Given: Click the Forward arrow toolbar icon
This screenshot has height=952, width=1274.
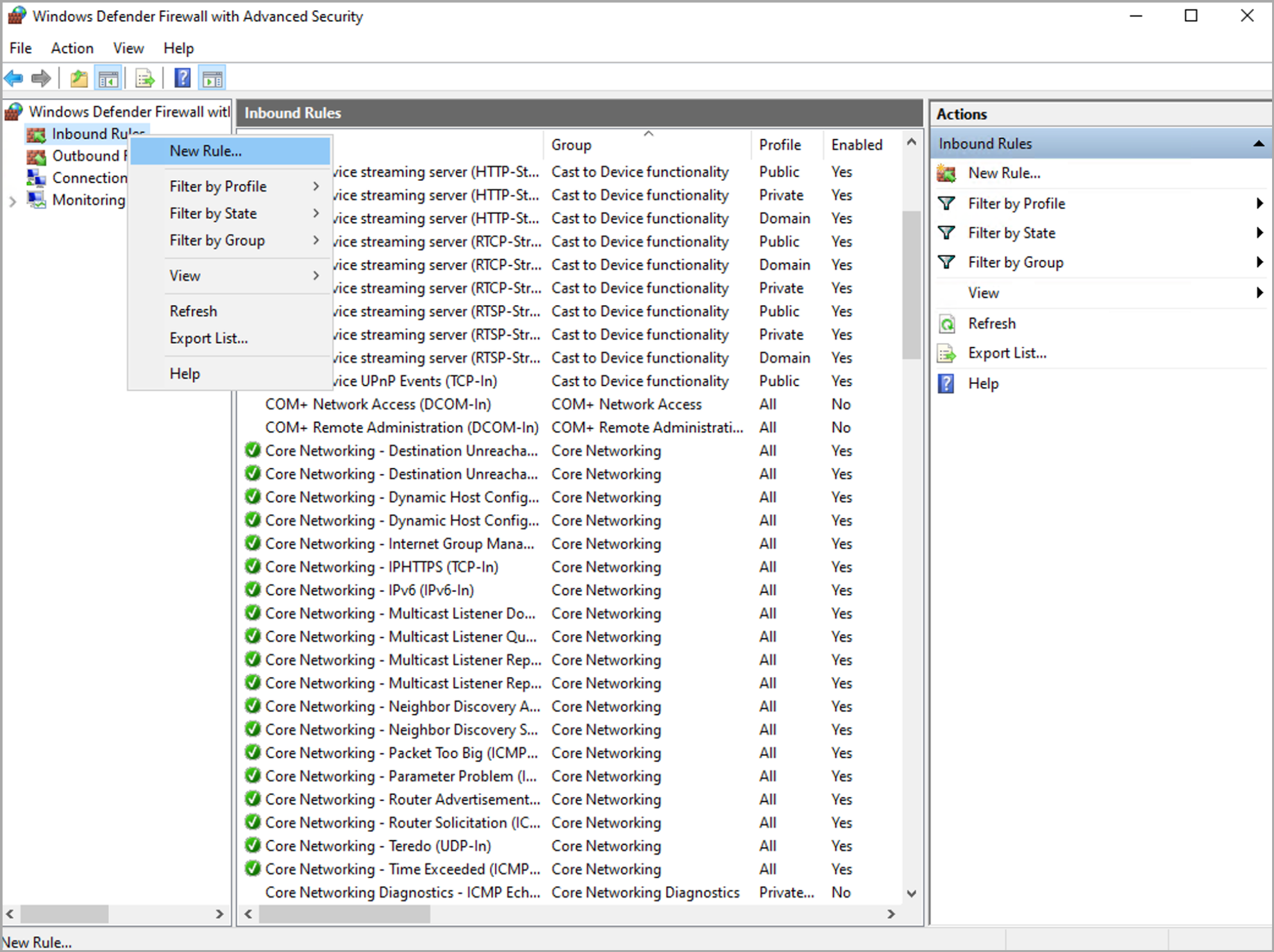Looking at the screenshot, I should [x=41, y=79].
